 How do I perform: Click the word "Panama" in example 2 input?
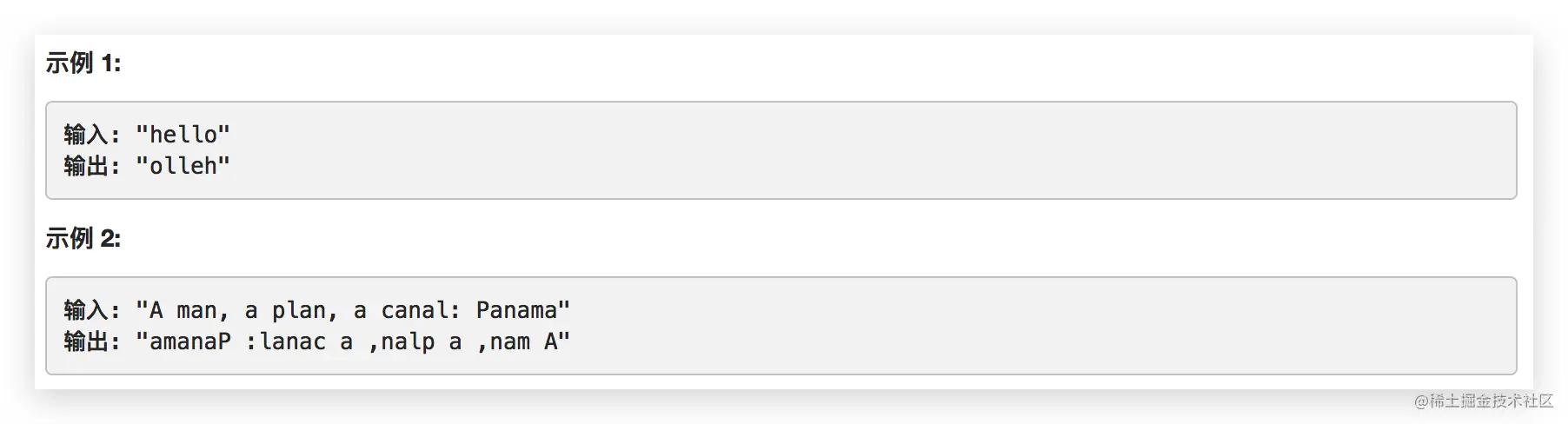tap(516, 310)
